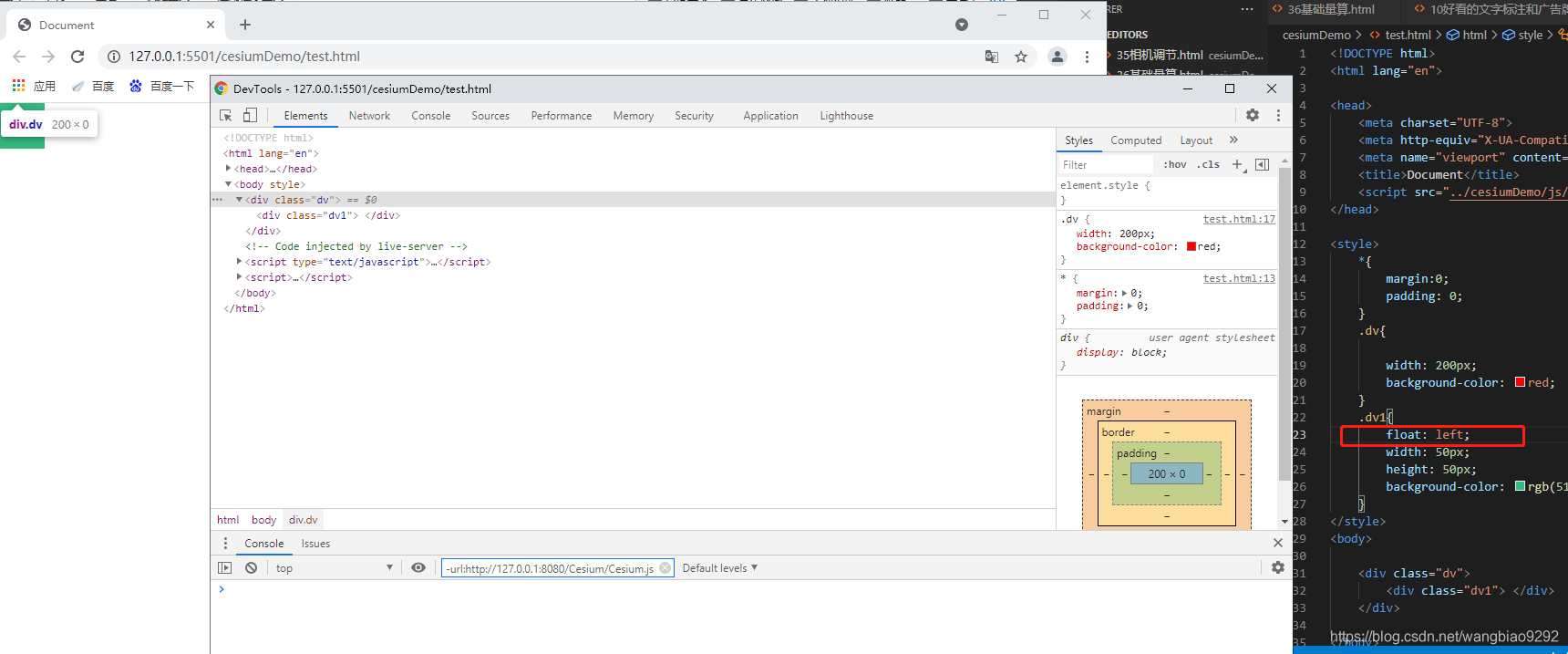This screenshot has width=1568, height=654.
Task: Collapse the div class dv node
Action: (x=239, y=200)
